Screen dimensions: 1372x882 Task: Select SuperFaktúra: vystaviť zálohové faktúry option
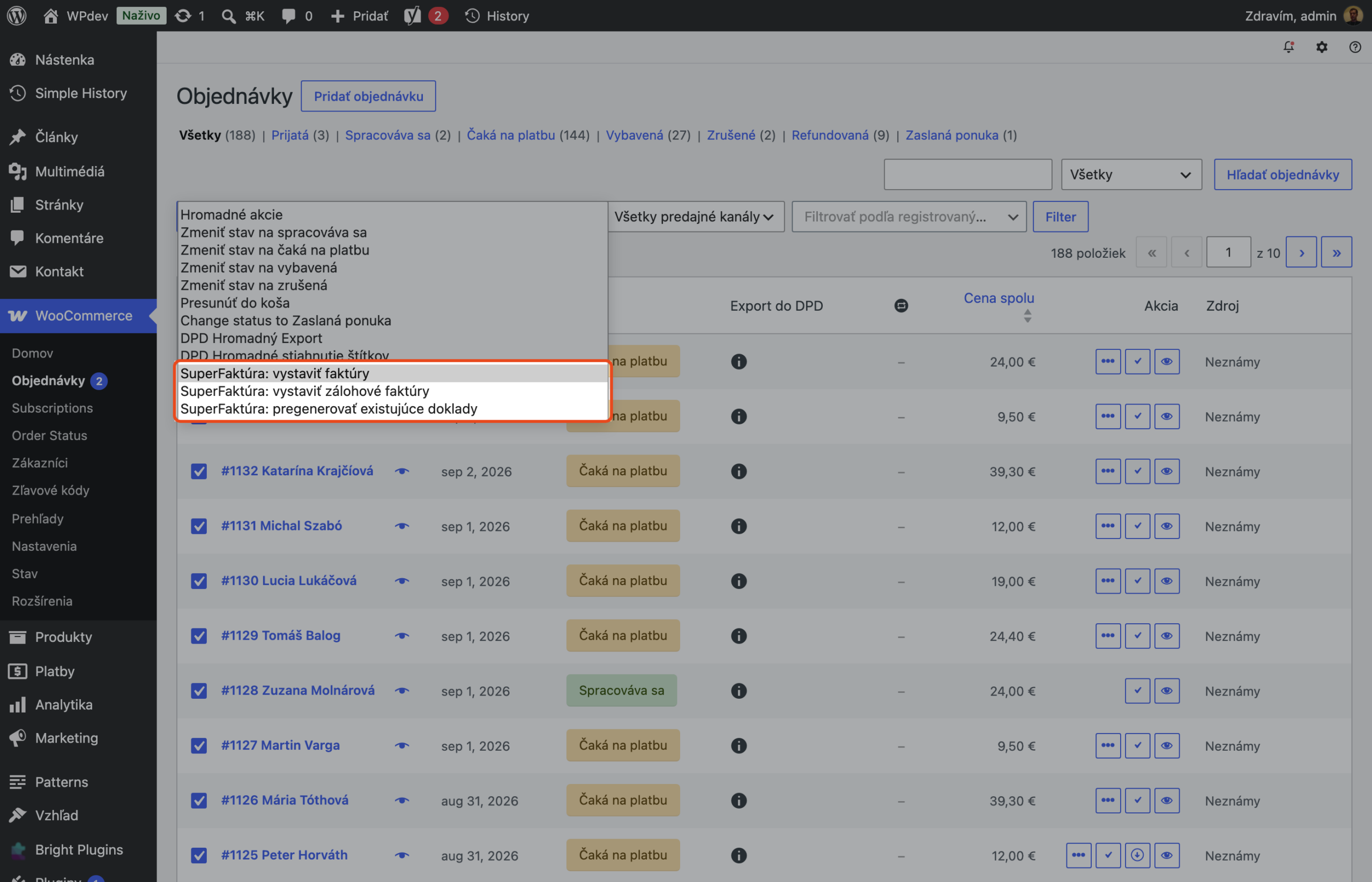tap(392, 391)
